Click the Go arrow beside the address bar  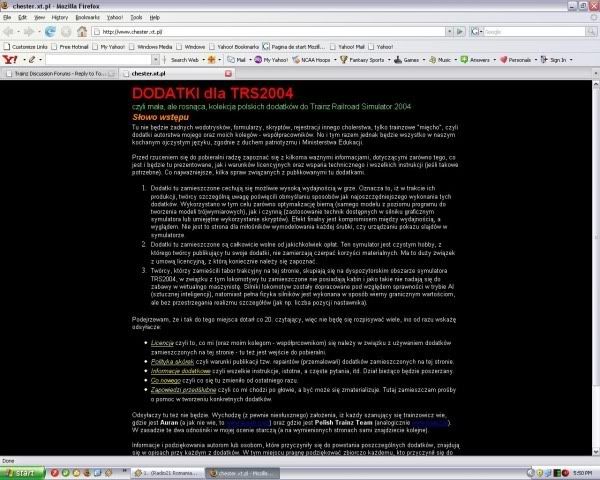pyautogui.click(x=460, y=31)
